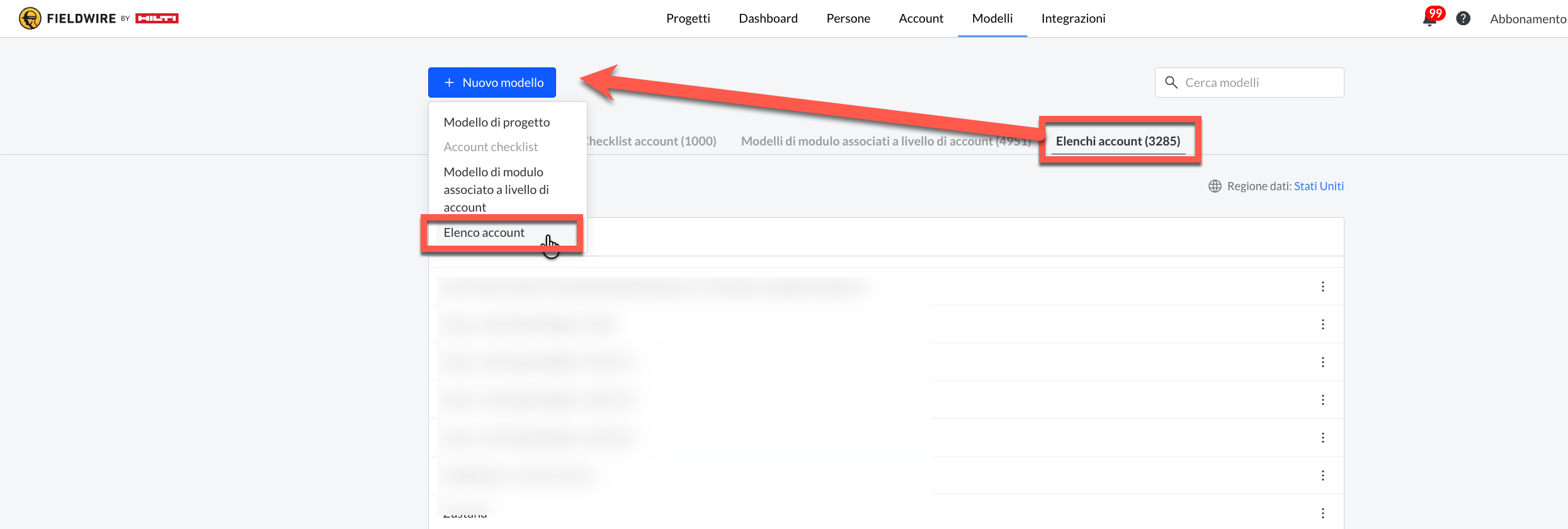
Task: Click the Stati Uniti data region link
Action: pos(1319,186)
